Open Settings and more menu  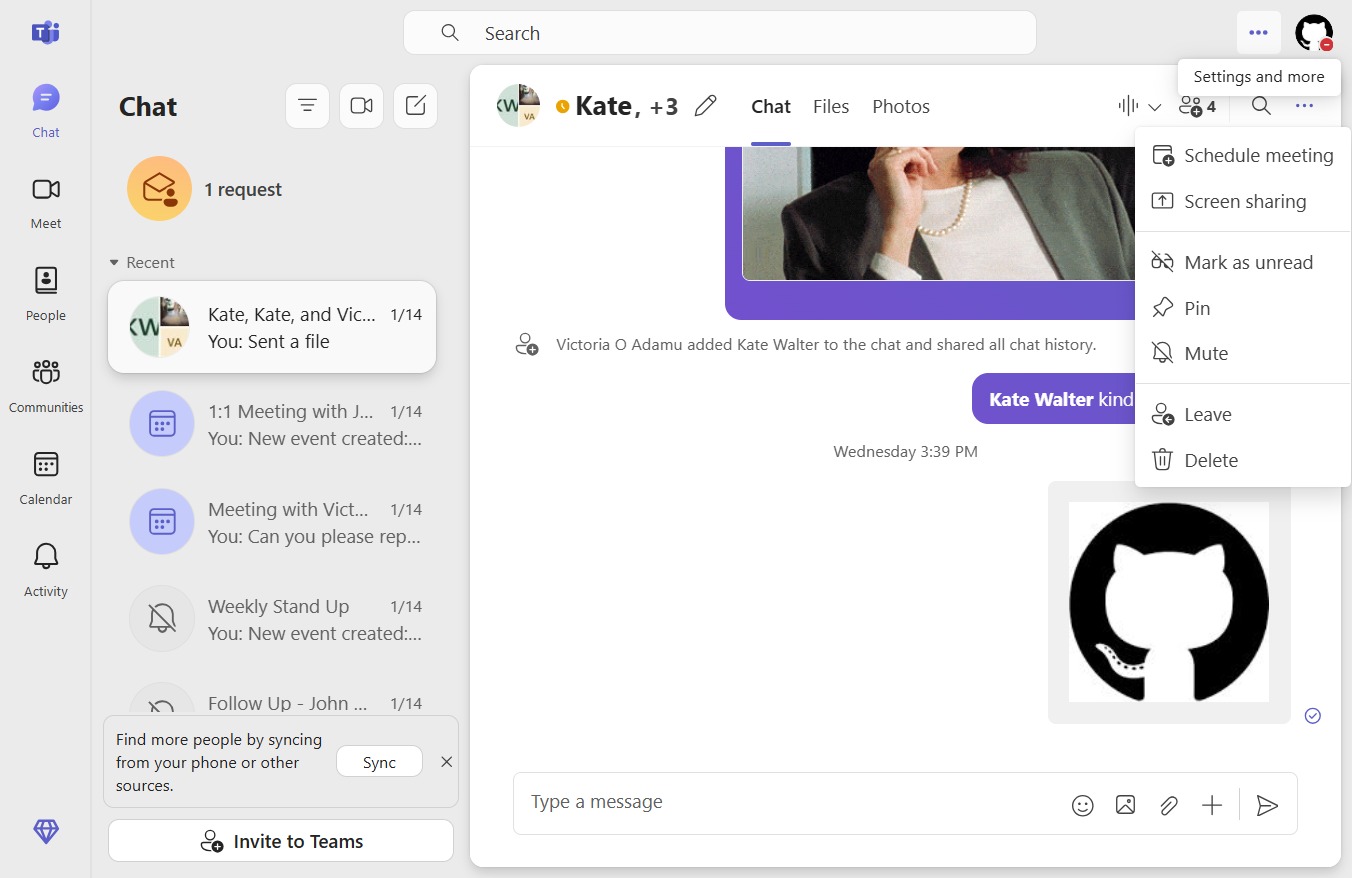click(1258, 33)
